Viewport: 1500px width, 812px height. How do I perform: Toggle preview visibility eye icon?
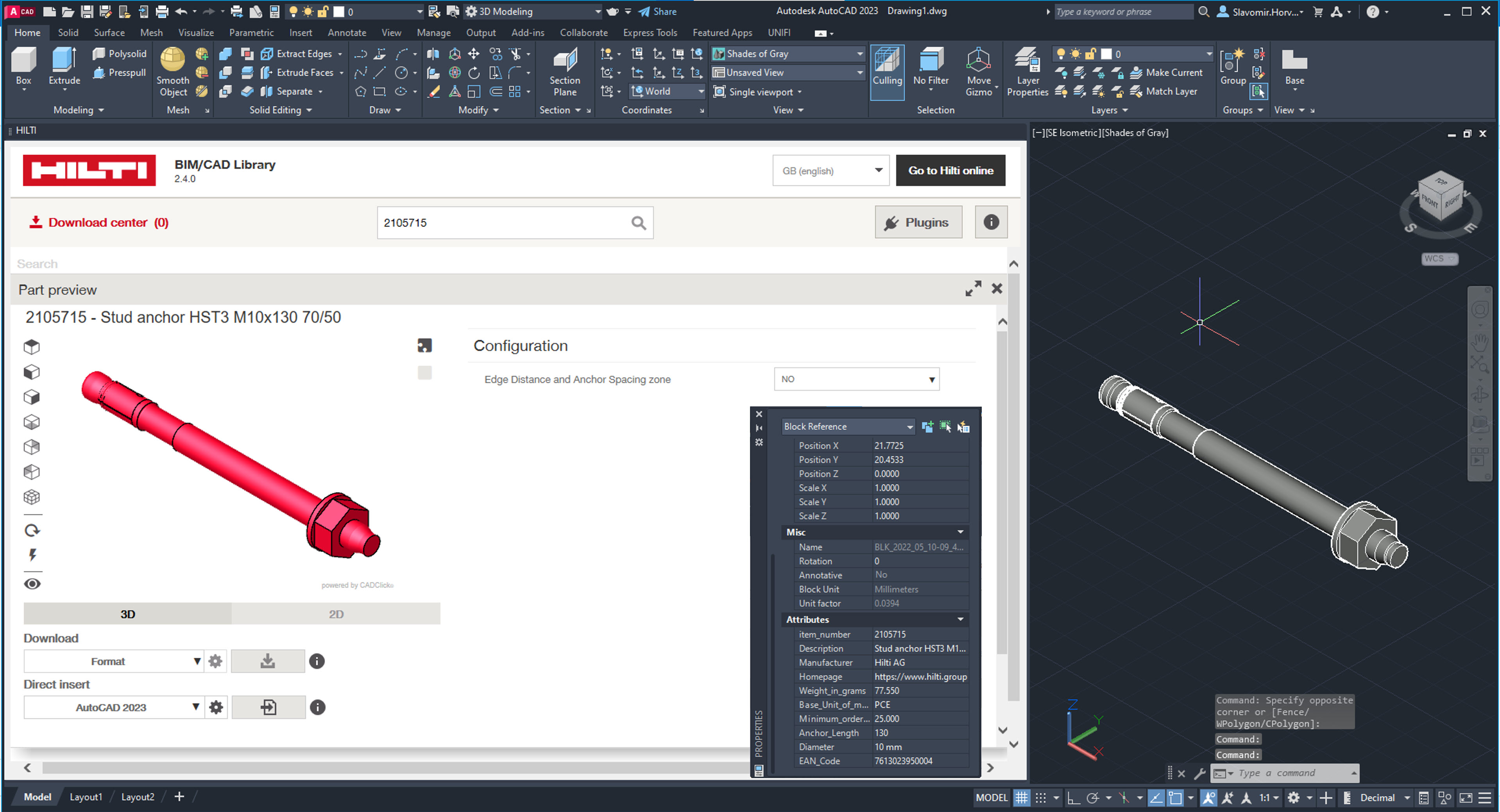pyautogui.click(x=32, y=584)
